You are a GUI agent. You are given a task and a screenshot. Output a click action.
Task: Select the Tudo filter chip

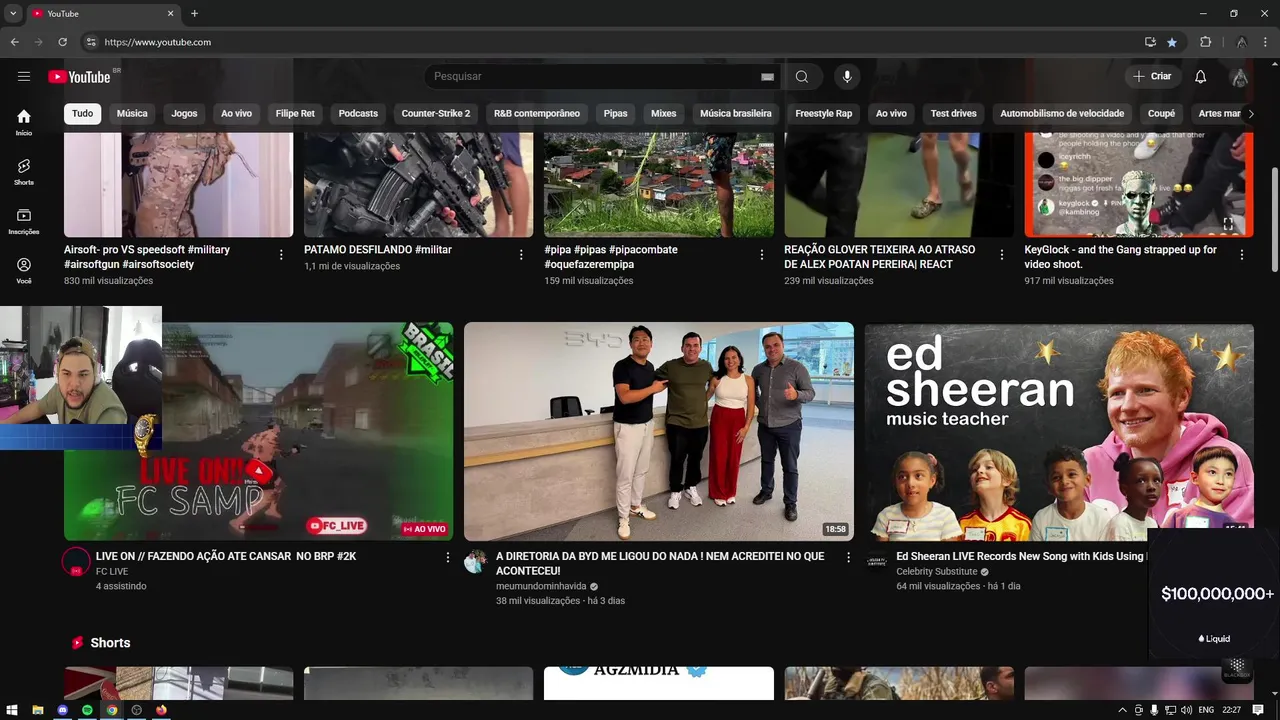(x=83, y=114)
